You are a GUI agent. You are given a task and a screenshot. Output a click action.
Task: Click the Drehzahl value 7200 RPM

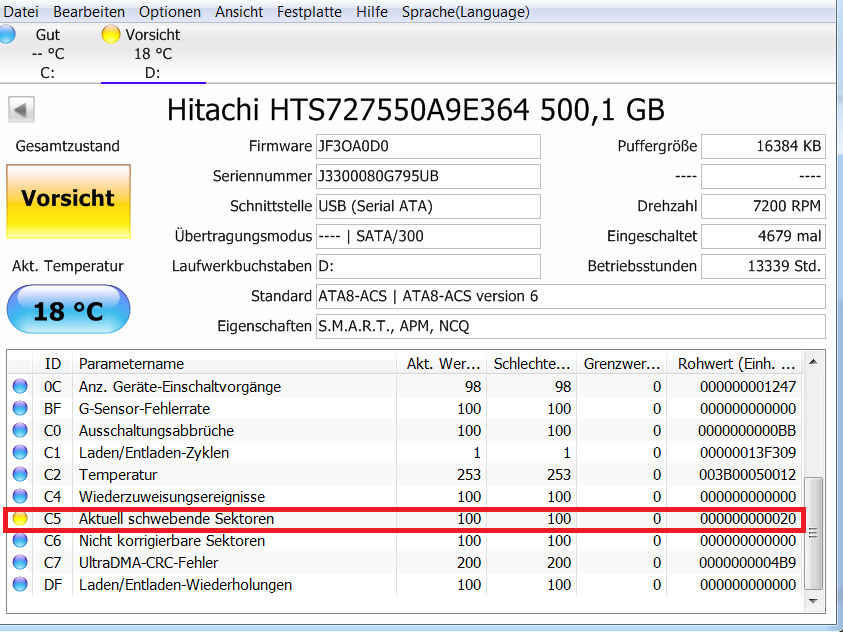[763, 206]
